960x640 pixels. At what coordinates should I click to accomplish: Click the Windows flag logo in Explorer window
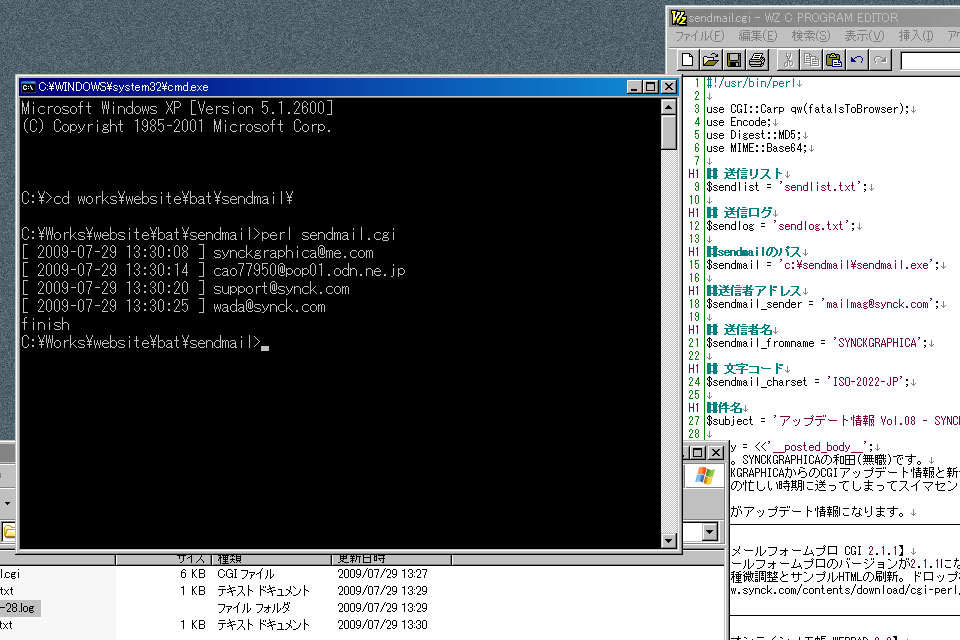pyautogui.click(x=705, y=476)
